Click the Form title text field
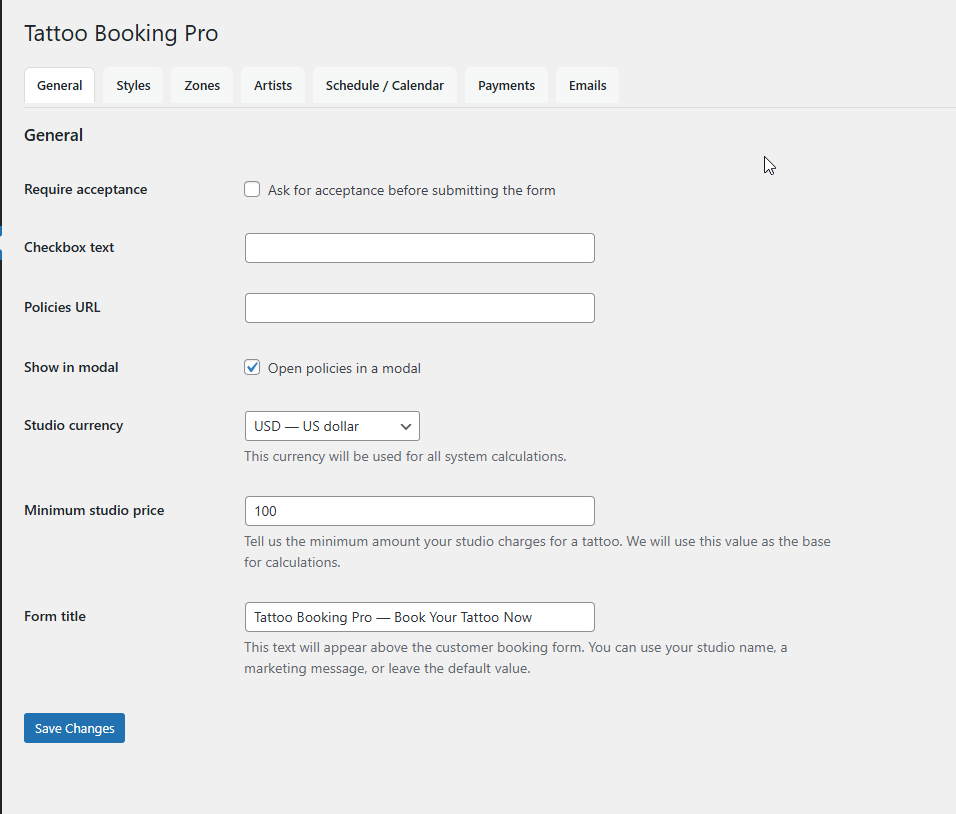The width and height of the screenshot is (956, 814). click(x=419, y=617)
